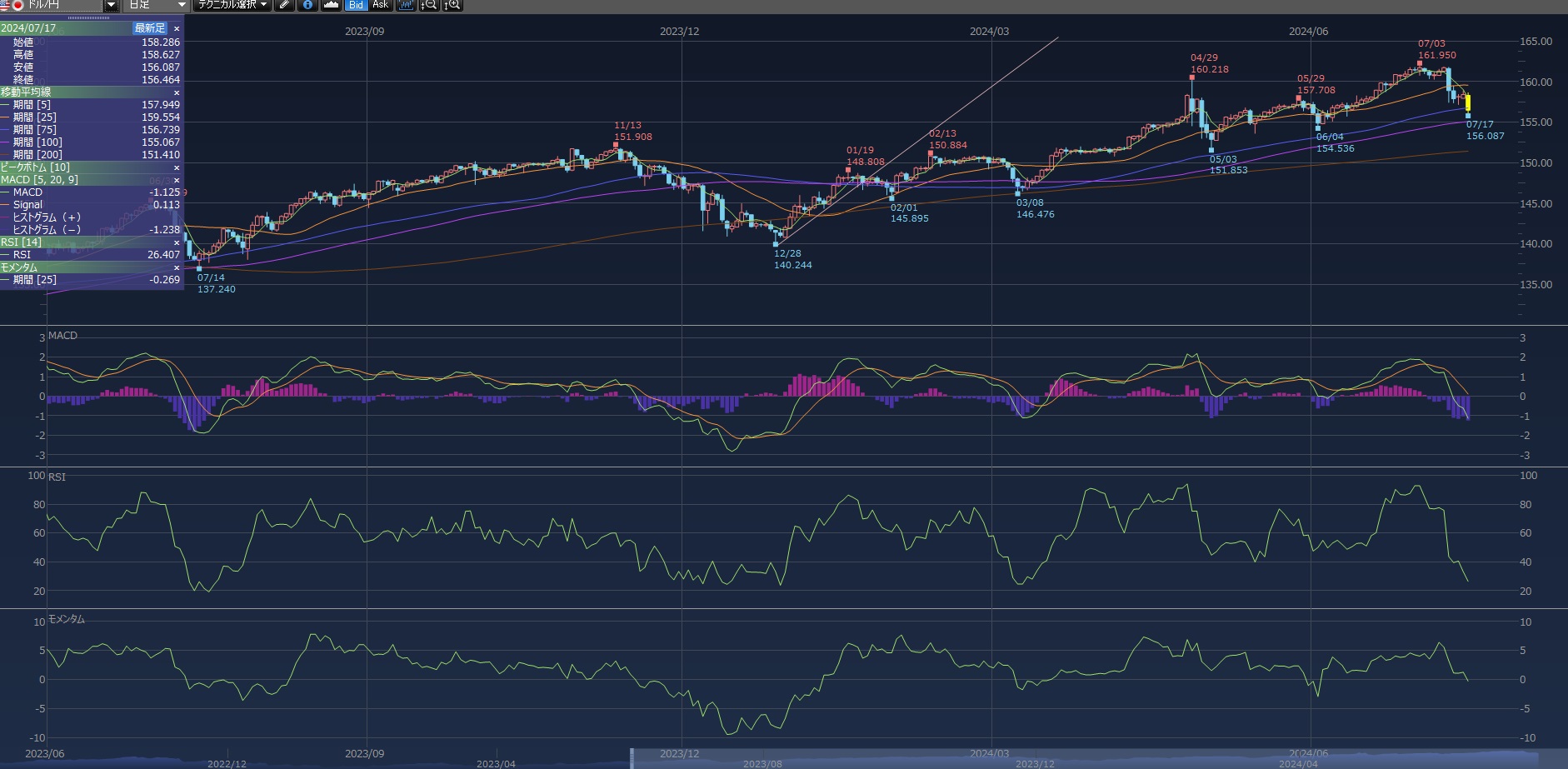Zoom out the chart vertically
The width and height of the screenshot is (1568, 769).
tap(428, 5)
